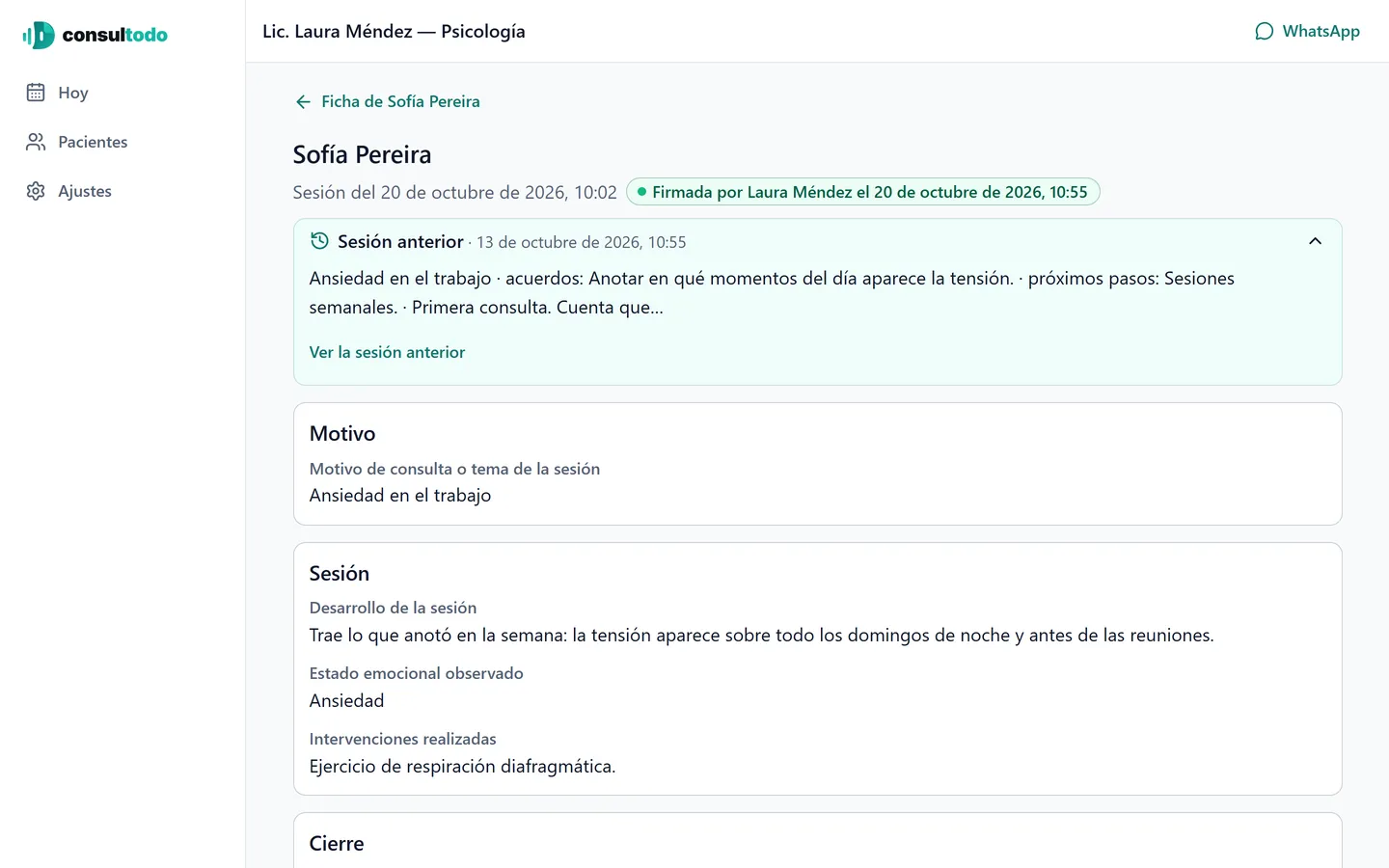Click the Ansiedad emotional state value
1389x868 pixels.
[x=346, y=700]
